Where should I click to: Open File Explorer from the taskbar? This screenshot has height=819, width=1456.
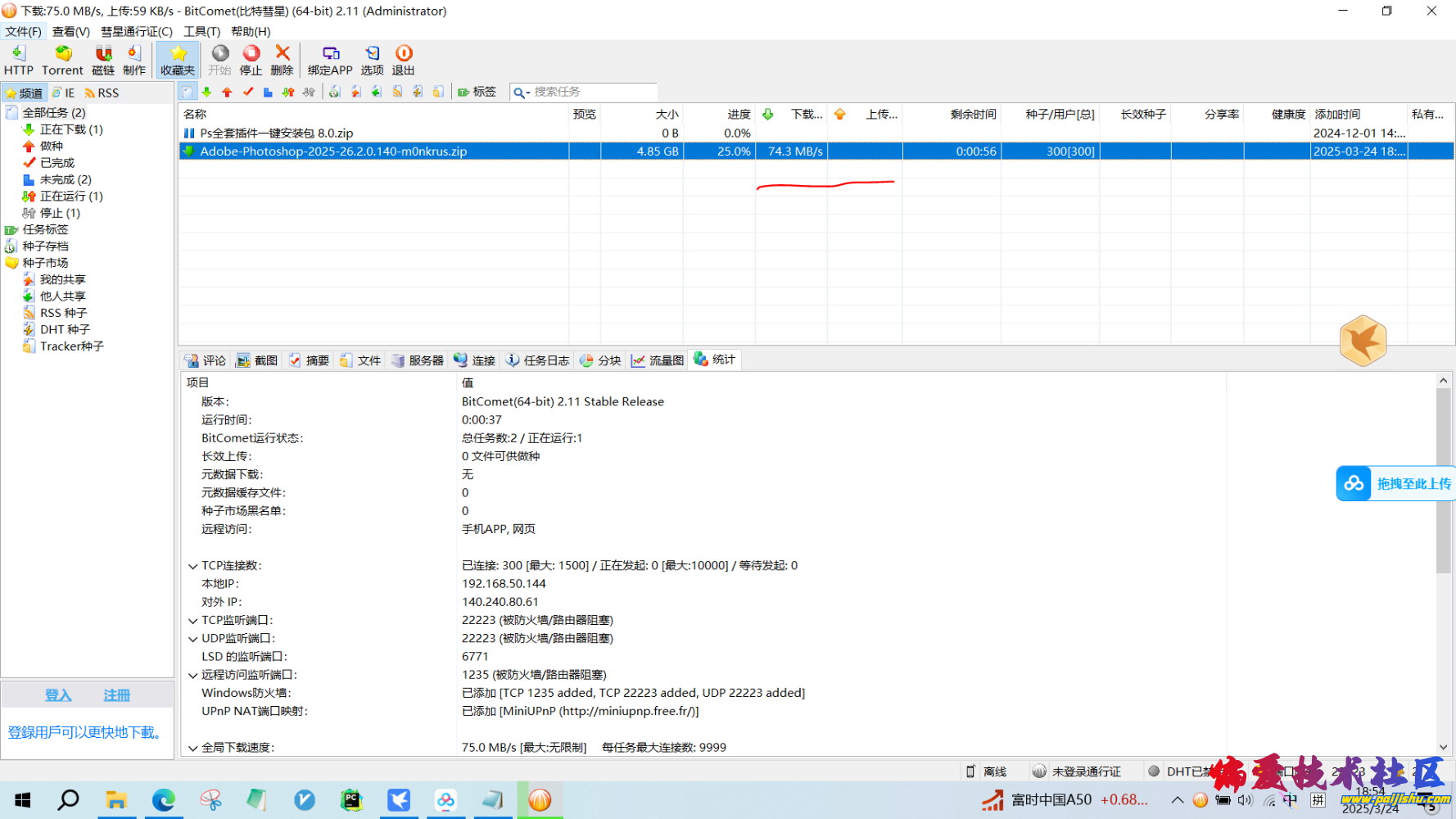tap(116, 800)
